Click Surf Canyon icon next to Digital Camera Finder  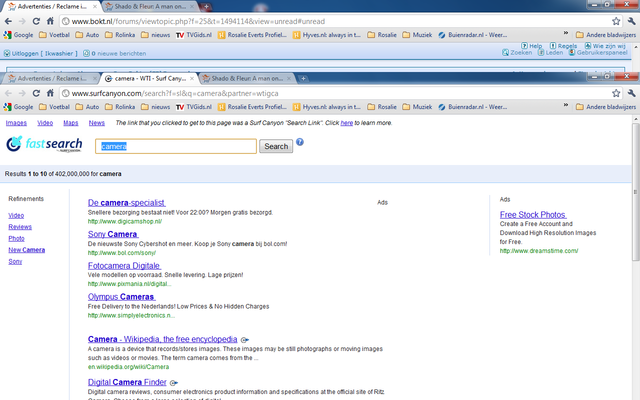pyautogui.click(x=174, y=383)
